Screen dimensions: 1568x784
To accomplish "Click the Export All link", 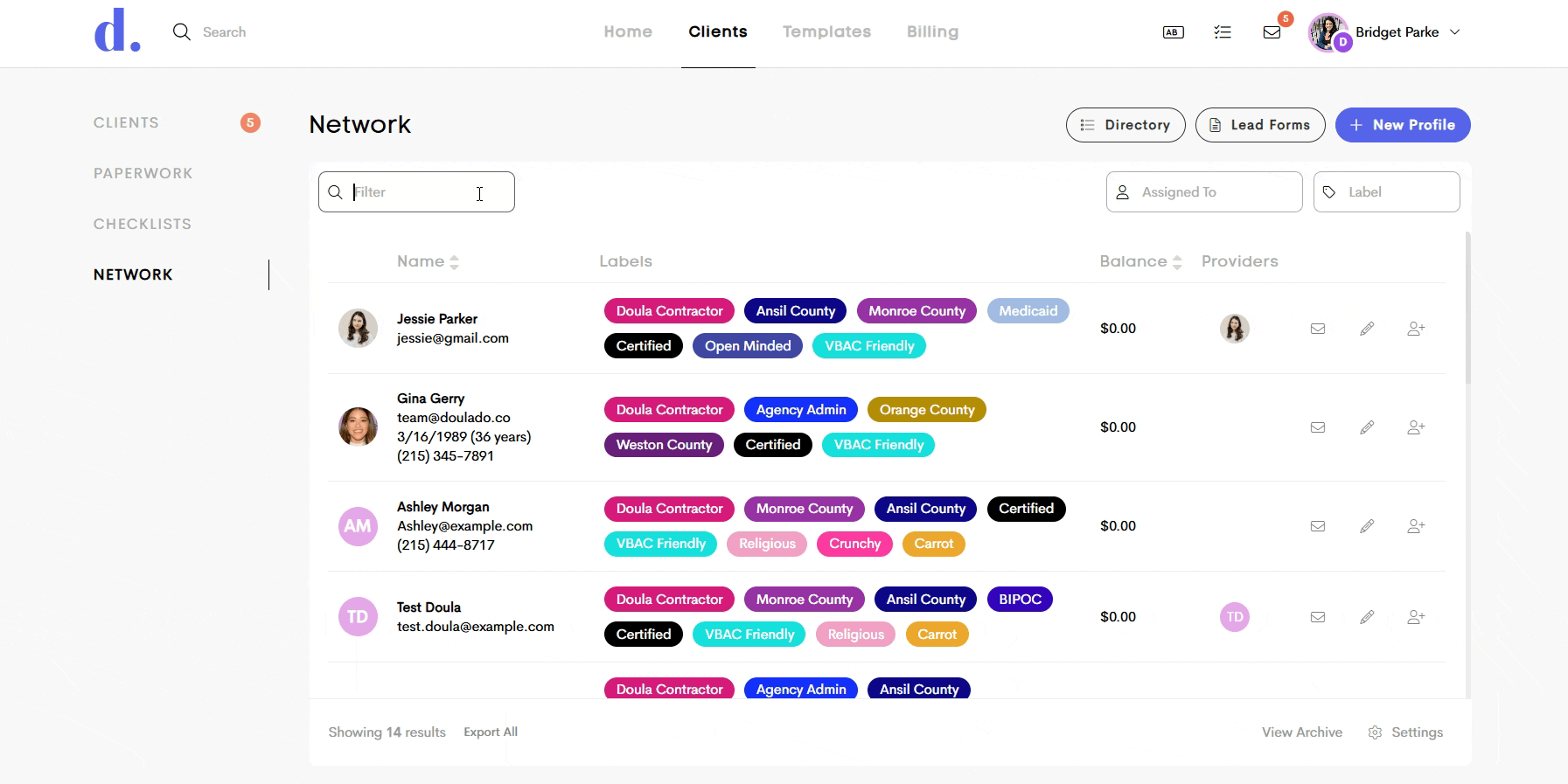I will [x=491, y=732].
